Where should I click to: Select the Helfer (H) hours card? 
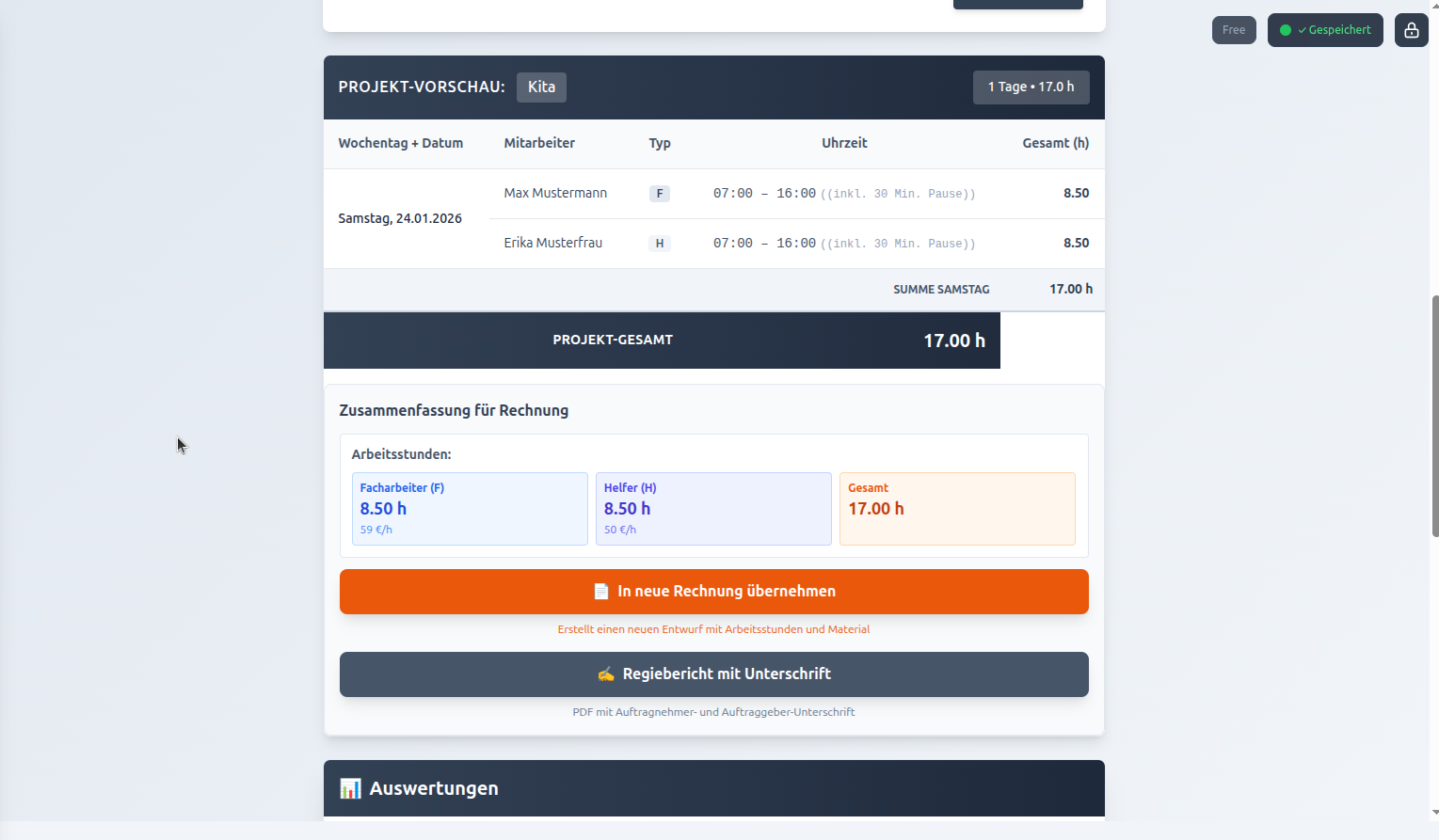(x=712, y=509)
